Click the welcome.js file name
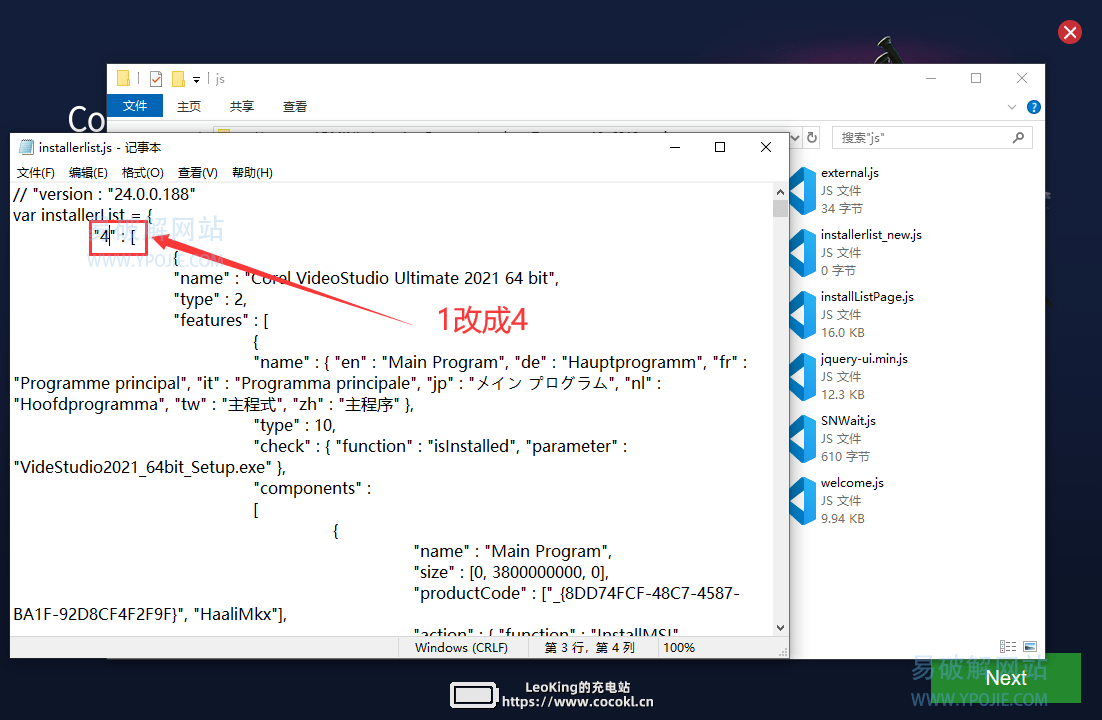Image resolution: width=1102 pixels, height=720 pixels. point(852,483)
